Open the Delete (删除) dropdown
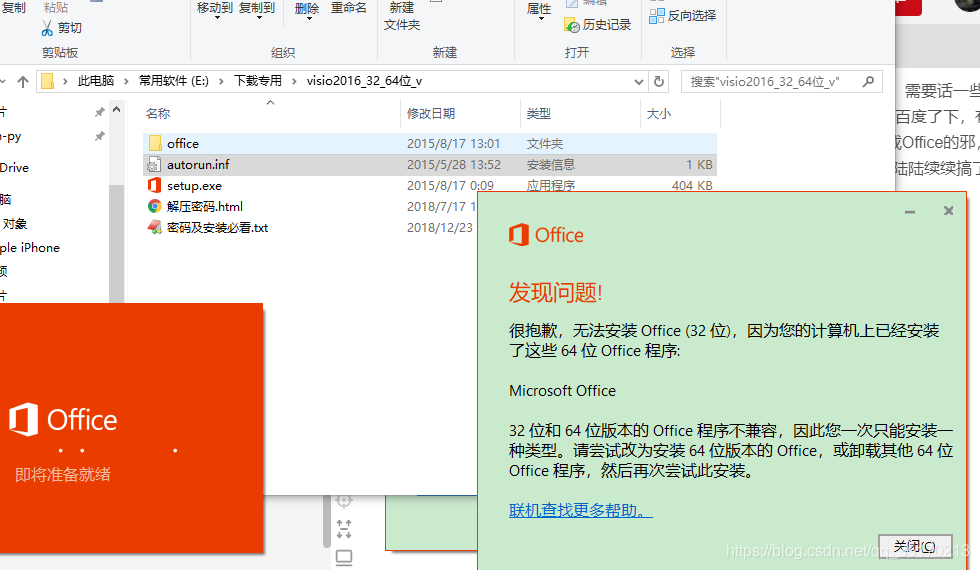 [307, 11]
